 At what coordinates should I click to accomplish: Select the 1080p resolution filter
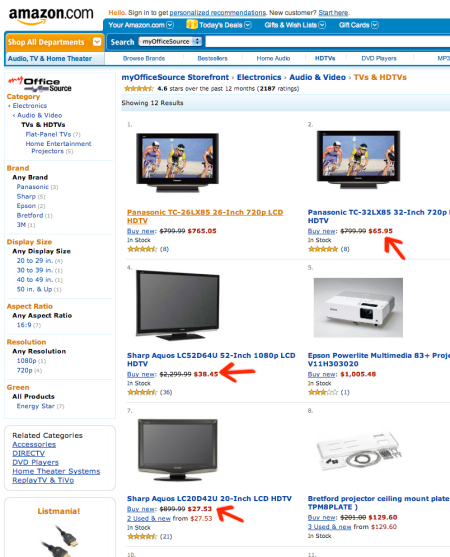26,361
